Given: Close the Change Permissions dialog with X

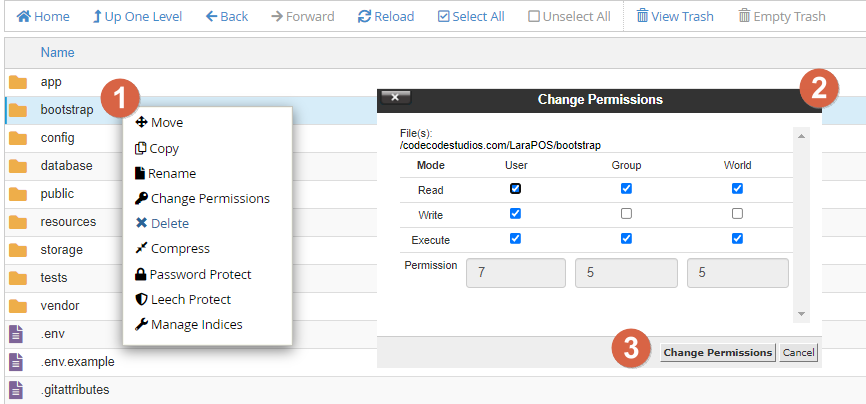Looking at the screenshot, I should (x=396, y=98).
